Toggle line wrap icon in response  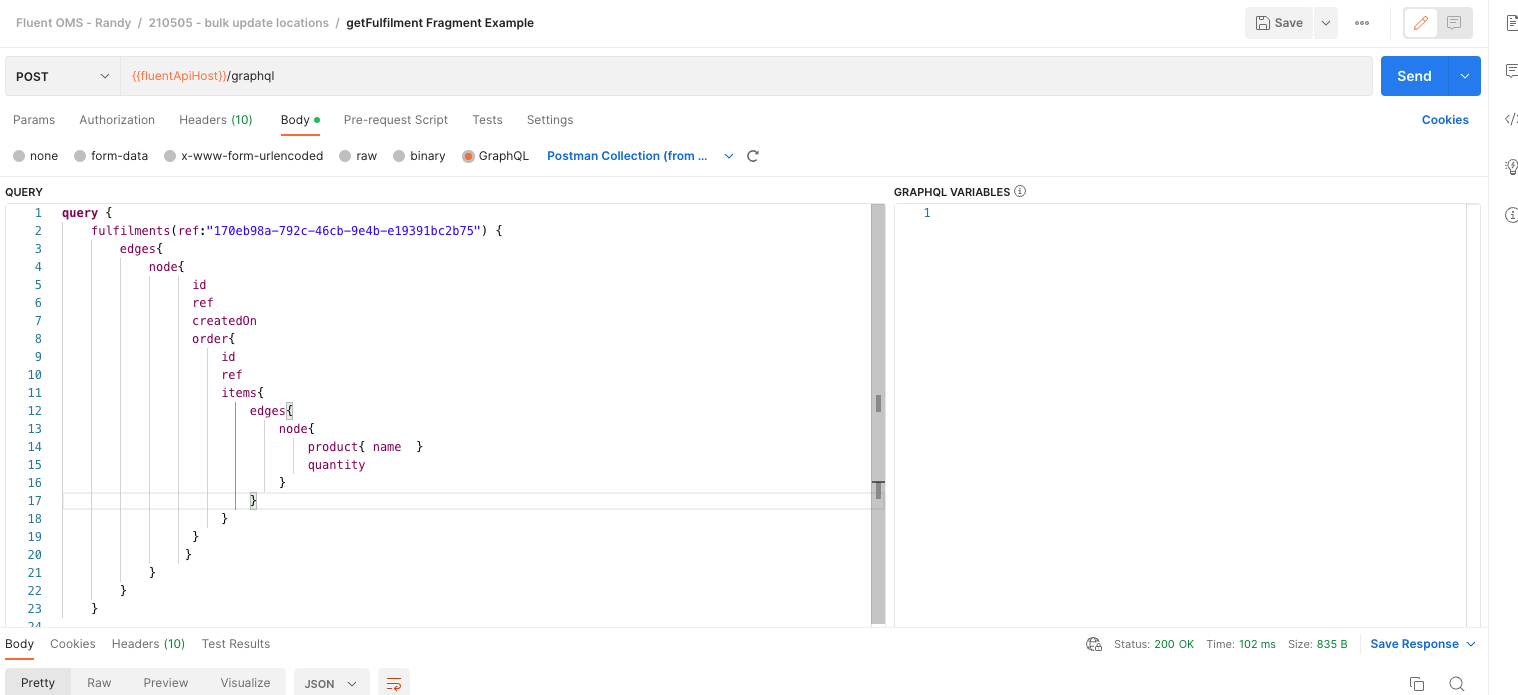[394, 684]
